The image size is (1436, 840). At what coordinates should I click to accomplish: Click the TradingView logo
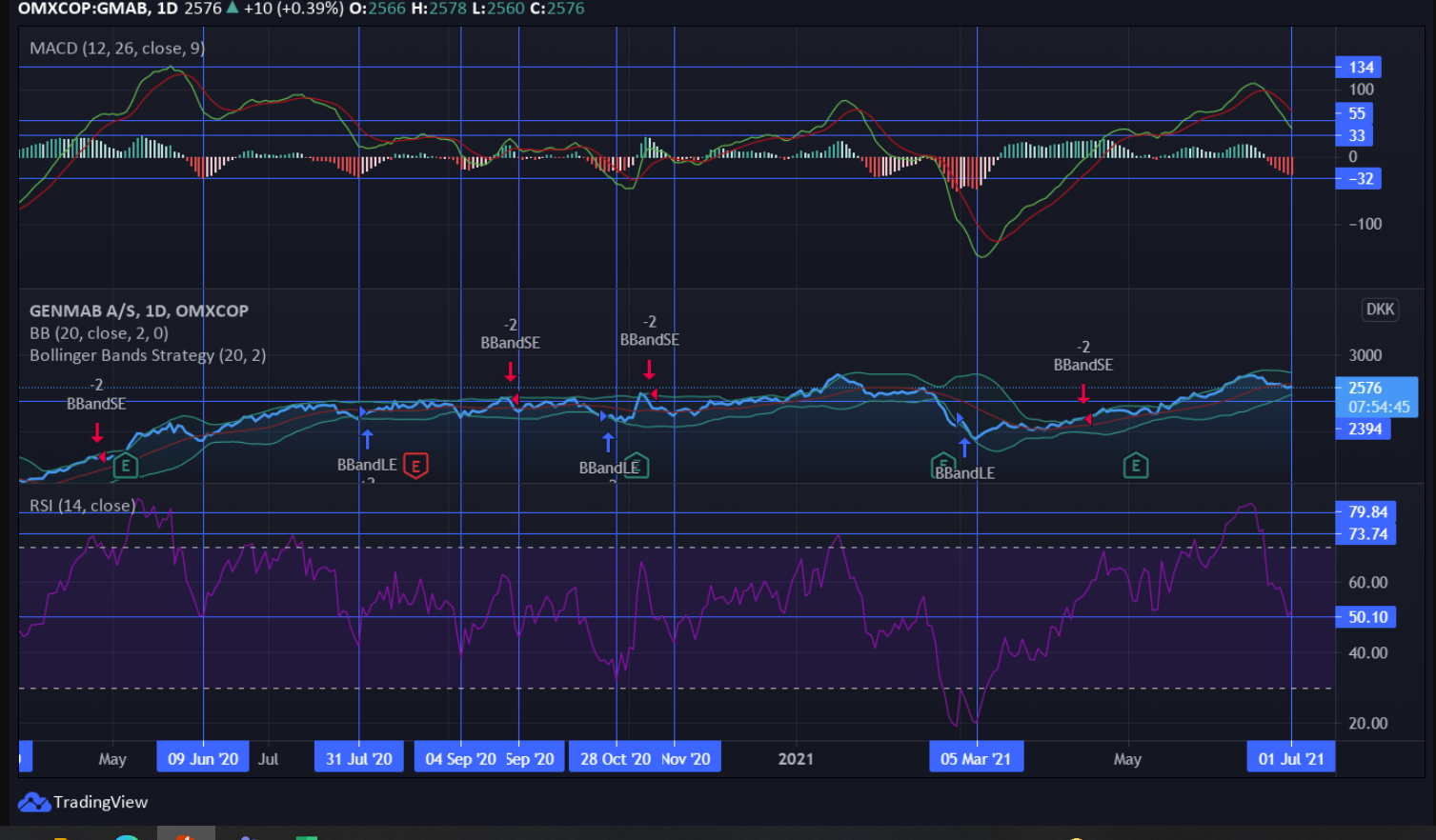tap(83, 802)
